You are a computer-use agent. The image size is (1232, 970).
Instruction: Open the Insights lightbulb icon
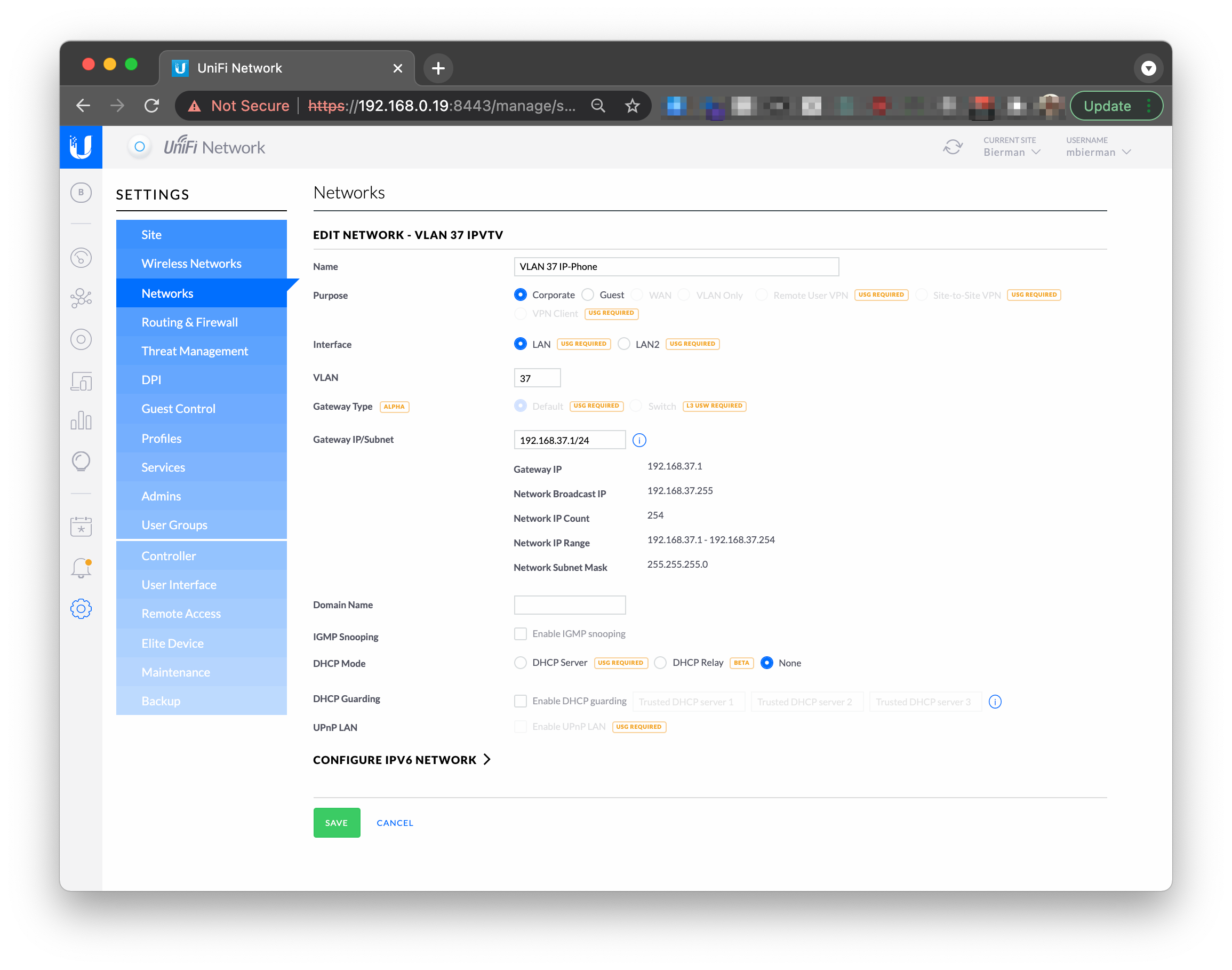point(81,461)
